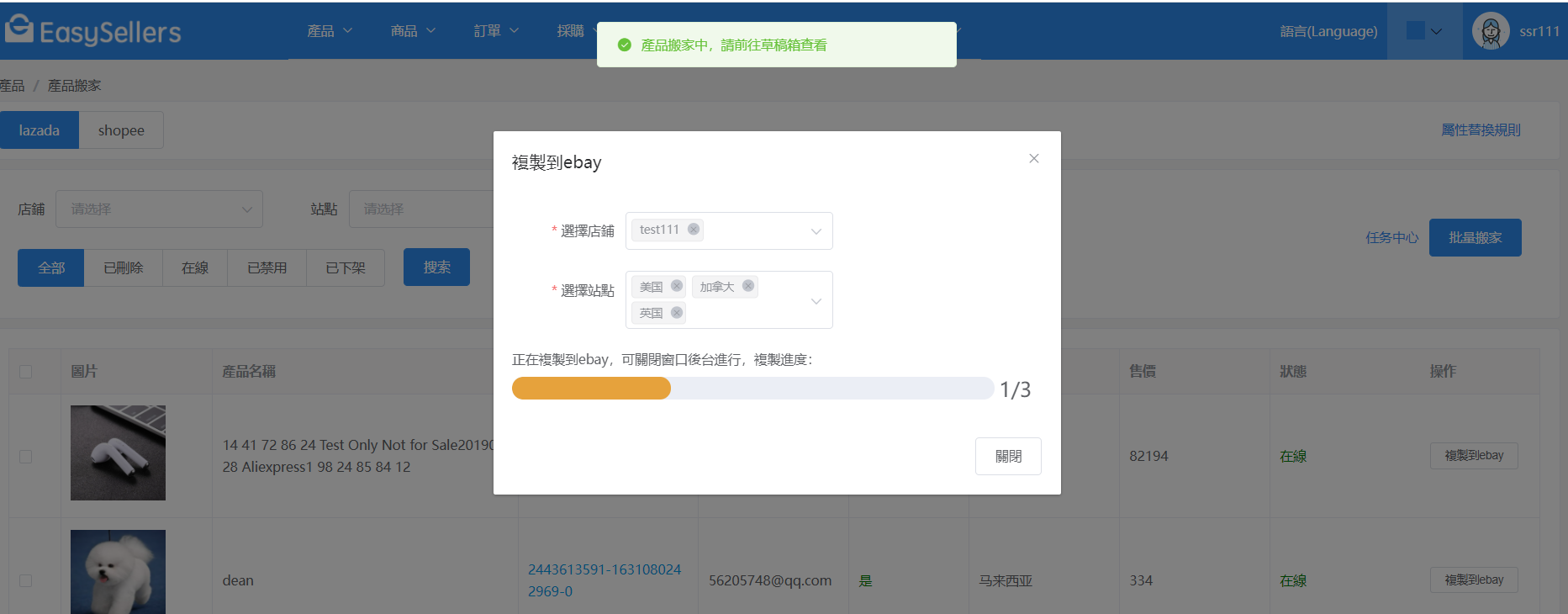Open the 商品 menu in the navbar
1568x614 pixels.
click(413, 31)
